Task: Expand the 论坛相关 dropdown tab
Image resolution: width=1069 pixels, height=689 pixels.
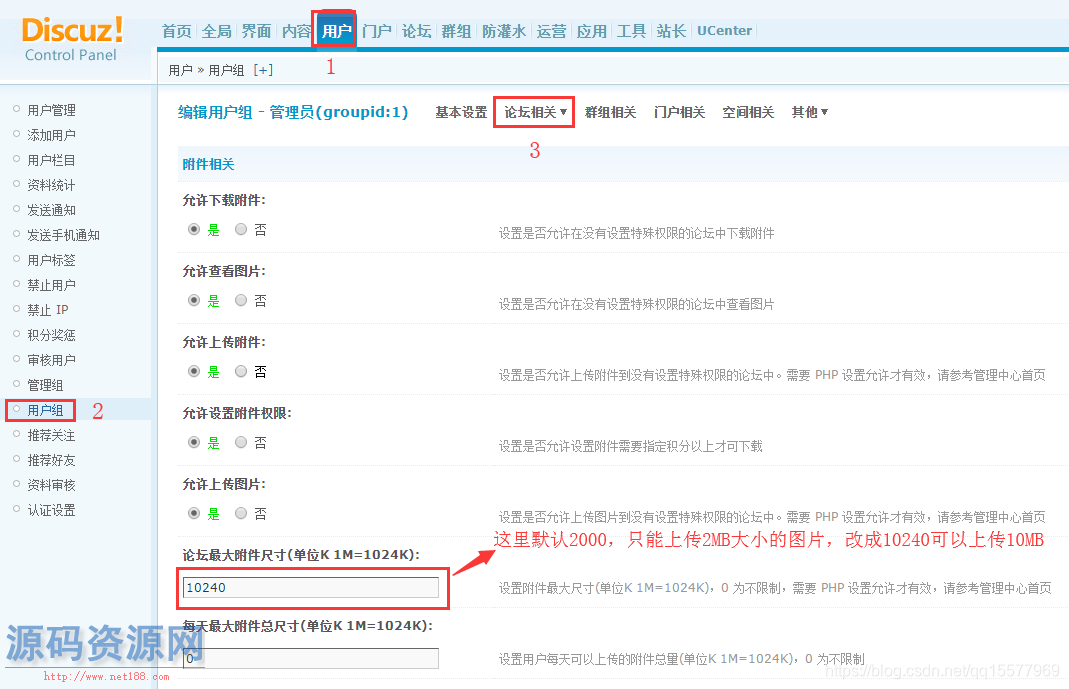Action: coord(535,112)
